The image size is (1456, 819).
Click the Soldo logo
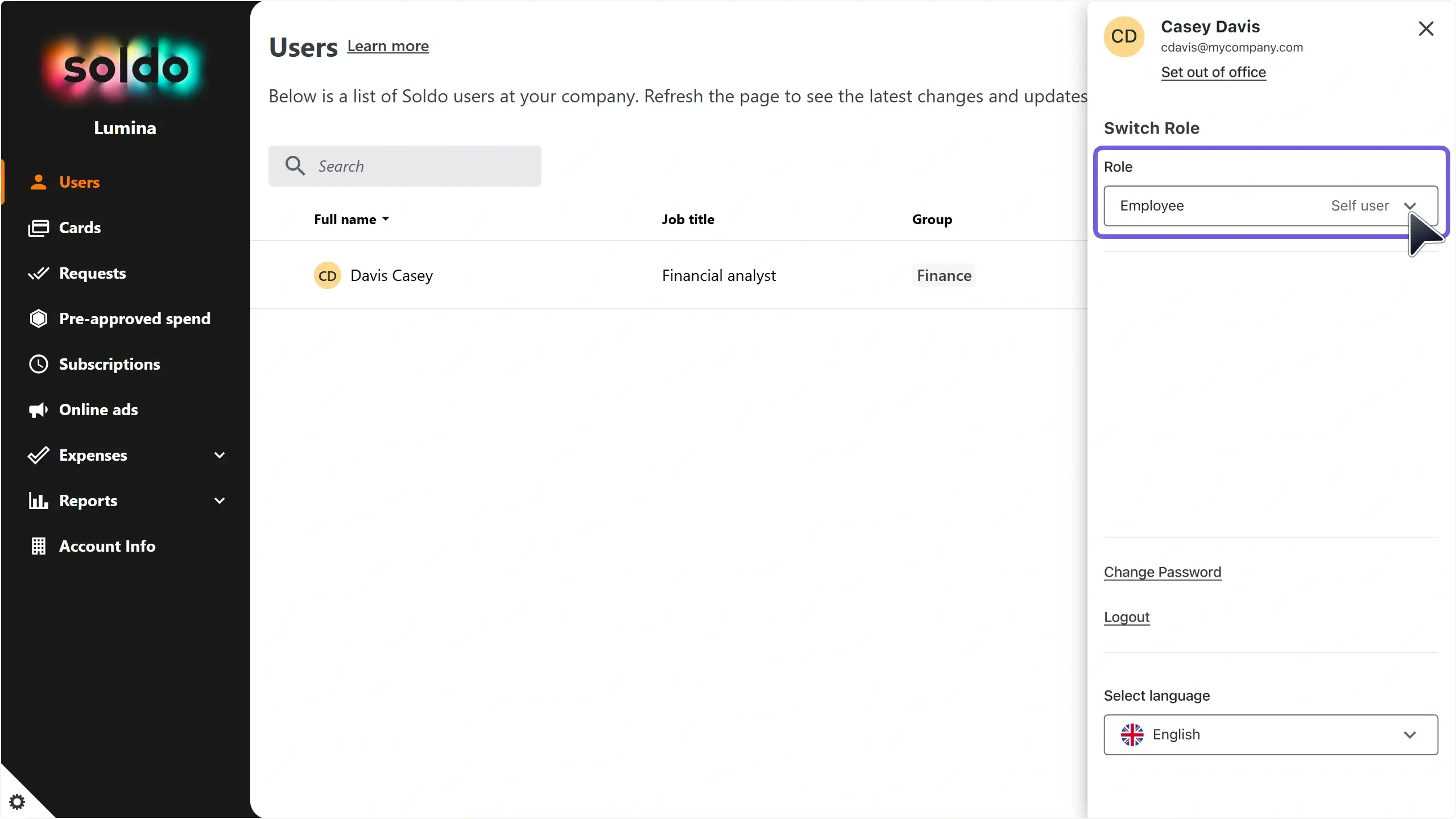tap(125, 68)
